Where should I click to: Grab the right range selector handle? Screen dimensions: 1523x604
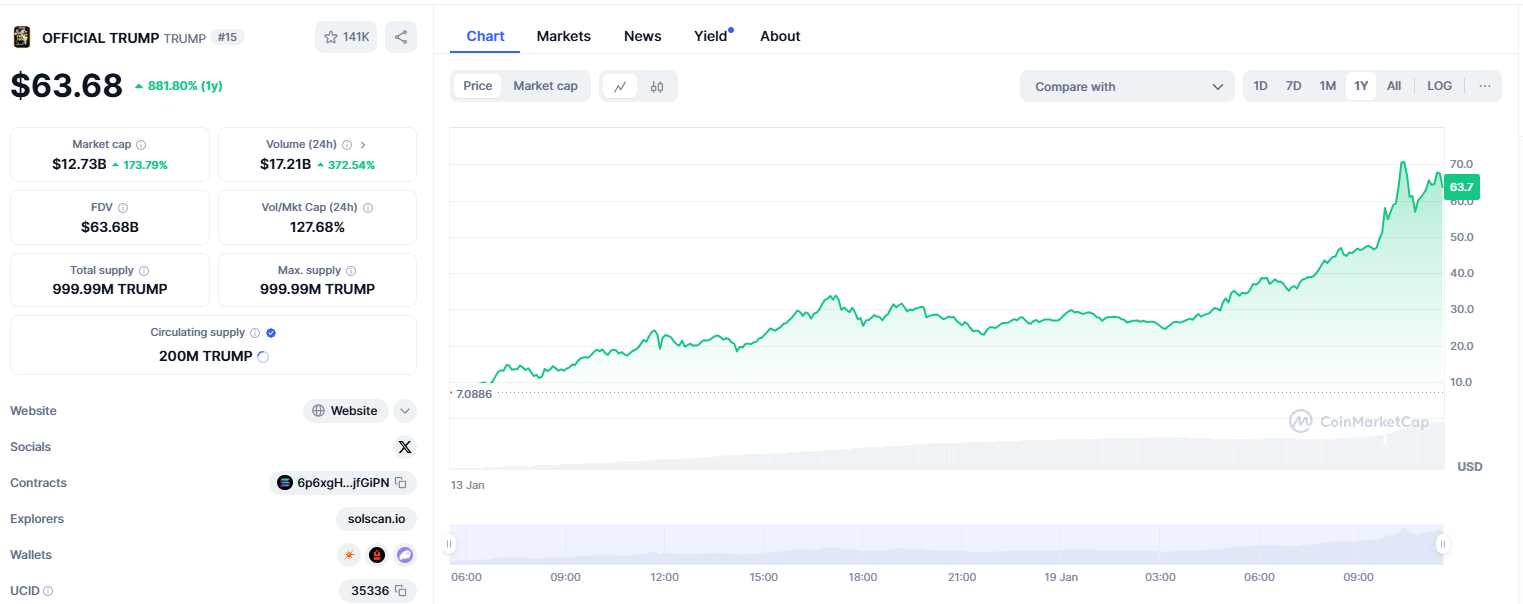point(1443,544)
